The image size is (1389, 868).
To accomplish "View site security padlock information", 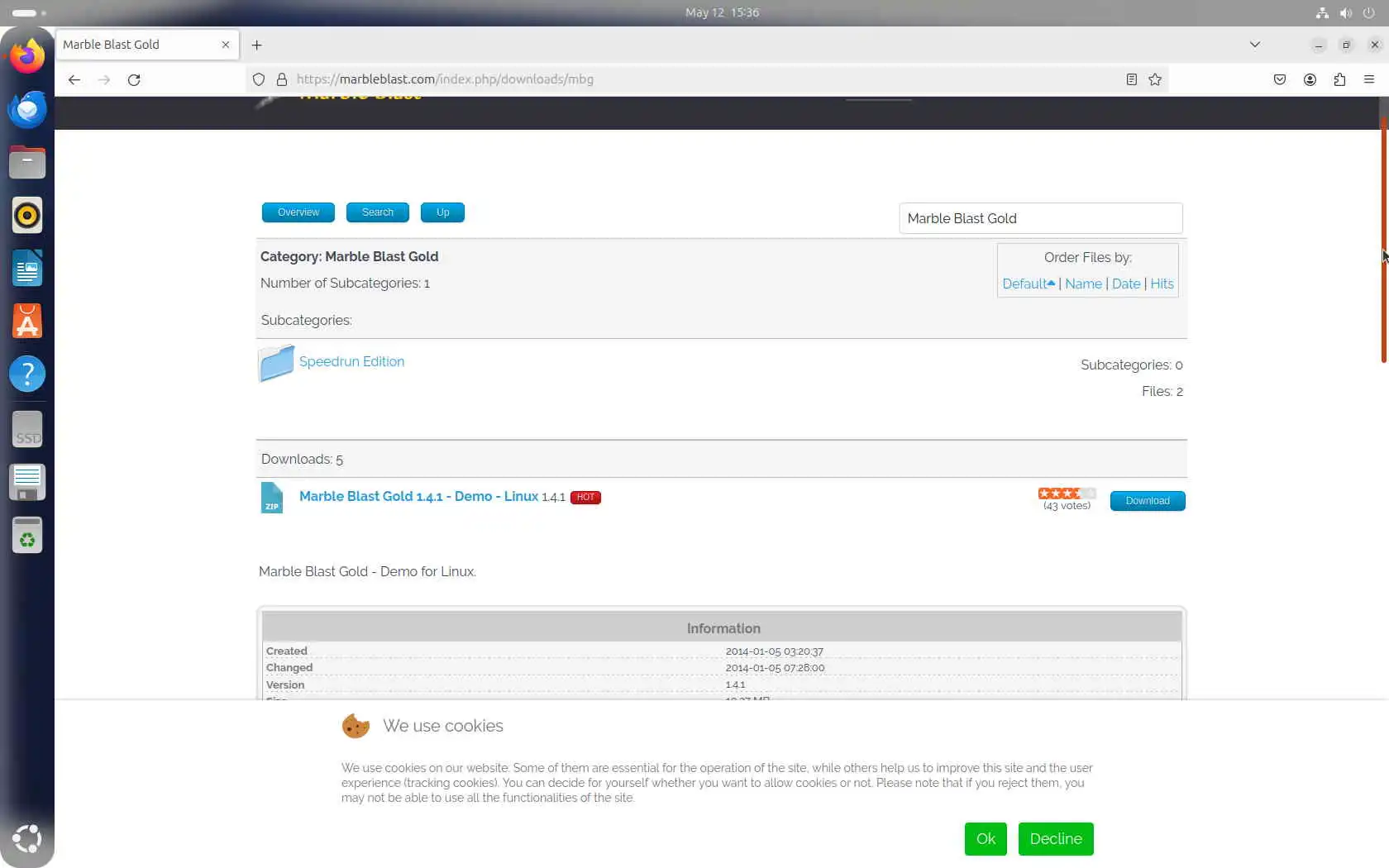I will click(282, 79).
